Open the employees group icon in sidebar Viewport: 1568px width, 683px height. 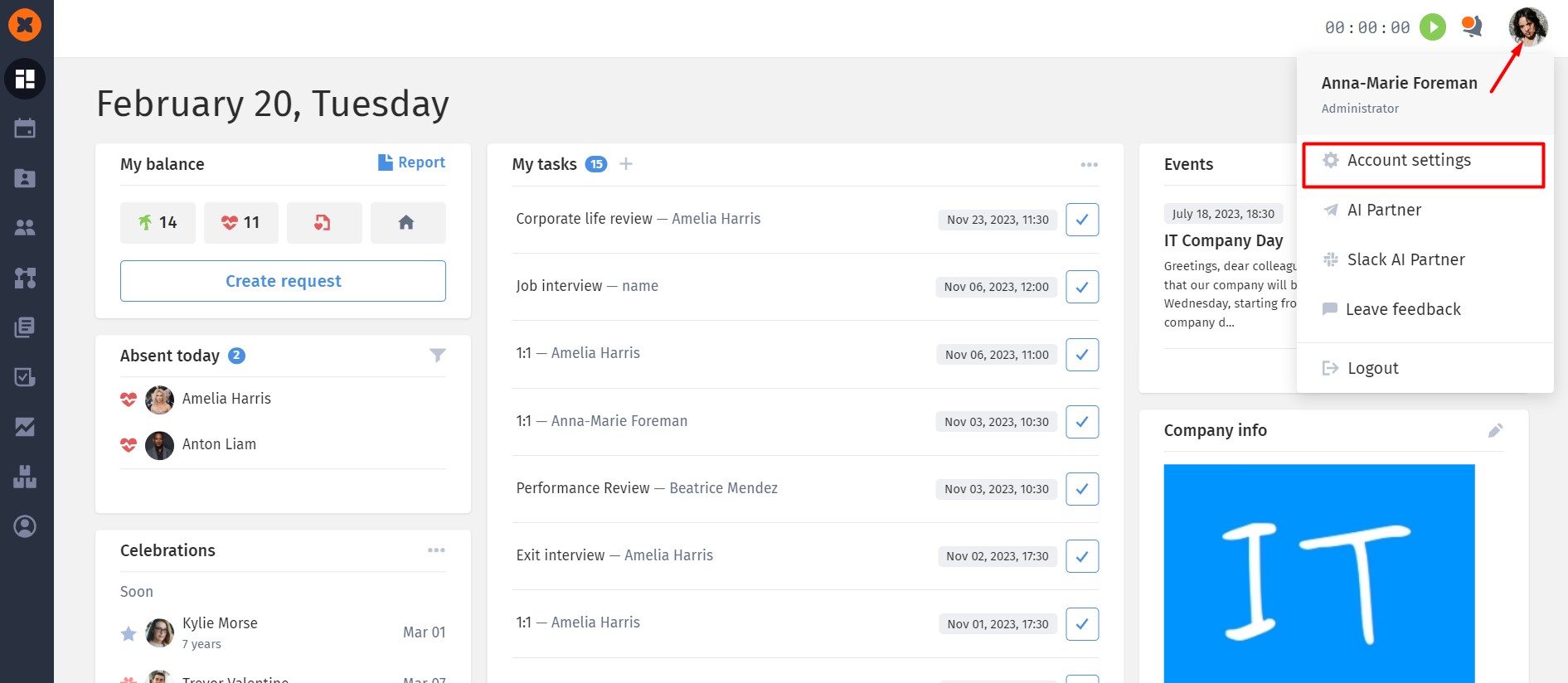[25, 227]
